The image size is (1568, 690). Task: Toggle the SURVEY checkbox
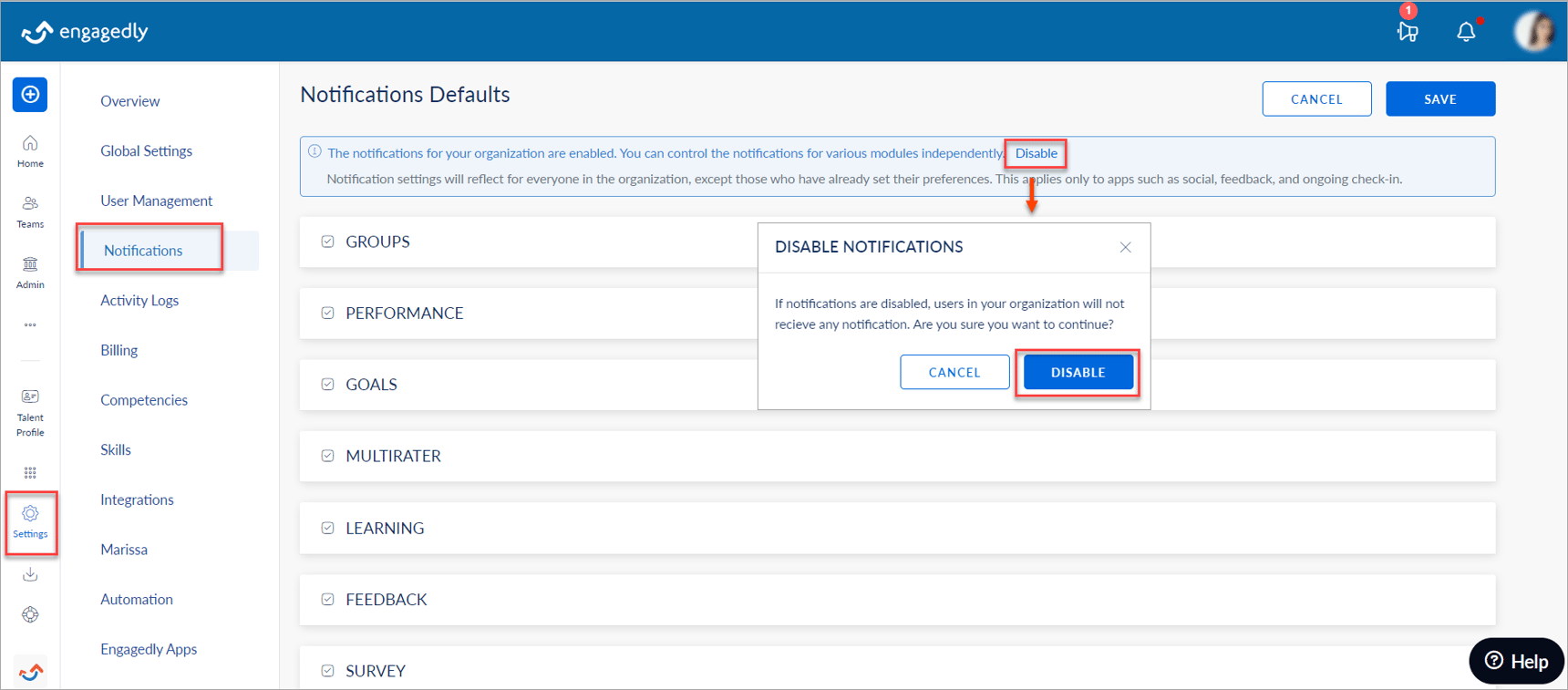coord(327,671)
